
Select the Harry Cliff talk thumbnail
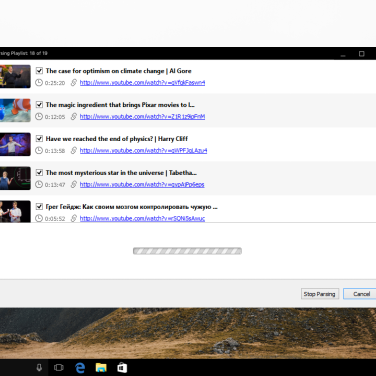15,144
